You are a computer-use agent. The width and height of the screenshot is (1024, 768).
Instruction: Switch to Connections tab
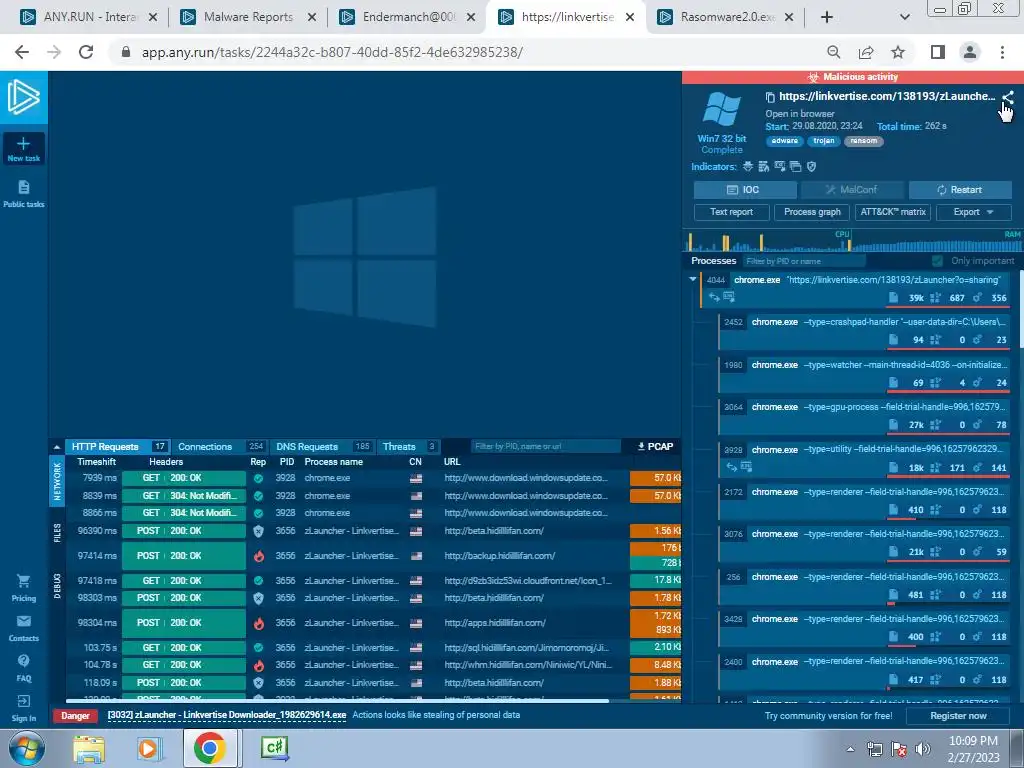[x=219, y=447]
